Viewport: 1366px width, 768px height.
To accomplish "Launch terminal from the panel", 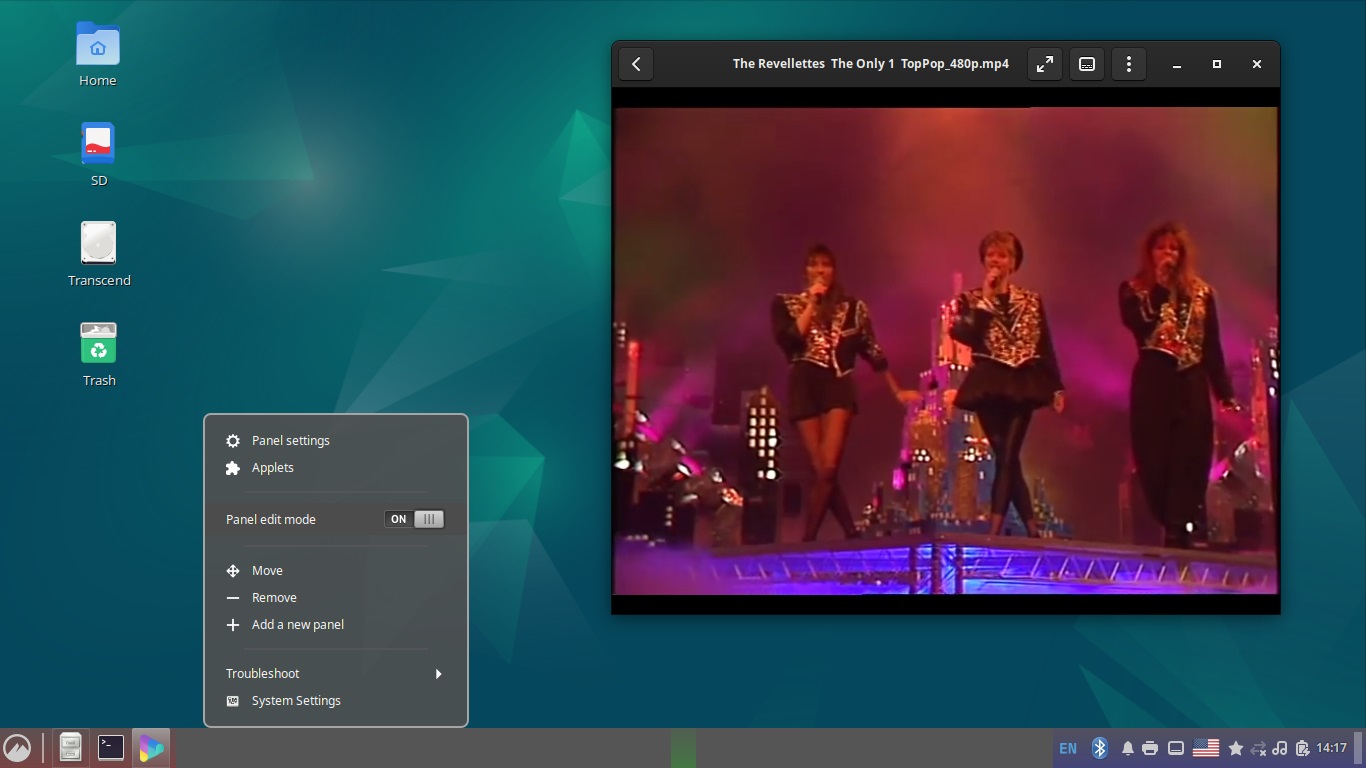I will pos(111,748).
